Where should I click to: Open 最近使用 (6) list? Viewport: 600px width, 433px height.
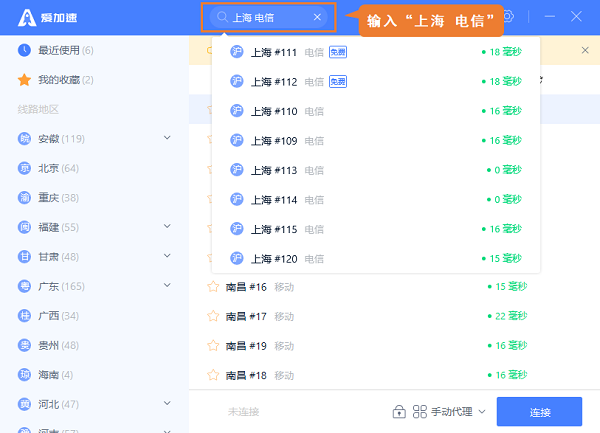pyautogui.click(x=56, y=50)
